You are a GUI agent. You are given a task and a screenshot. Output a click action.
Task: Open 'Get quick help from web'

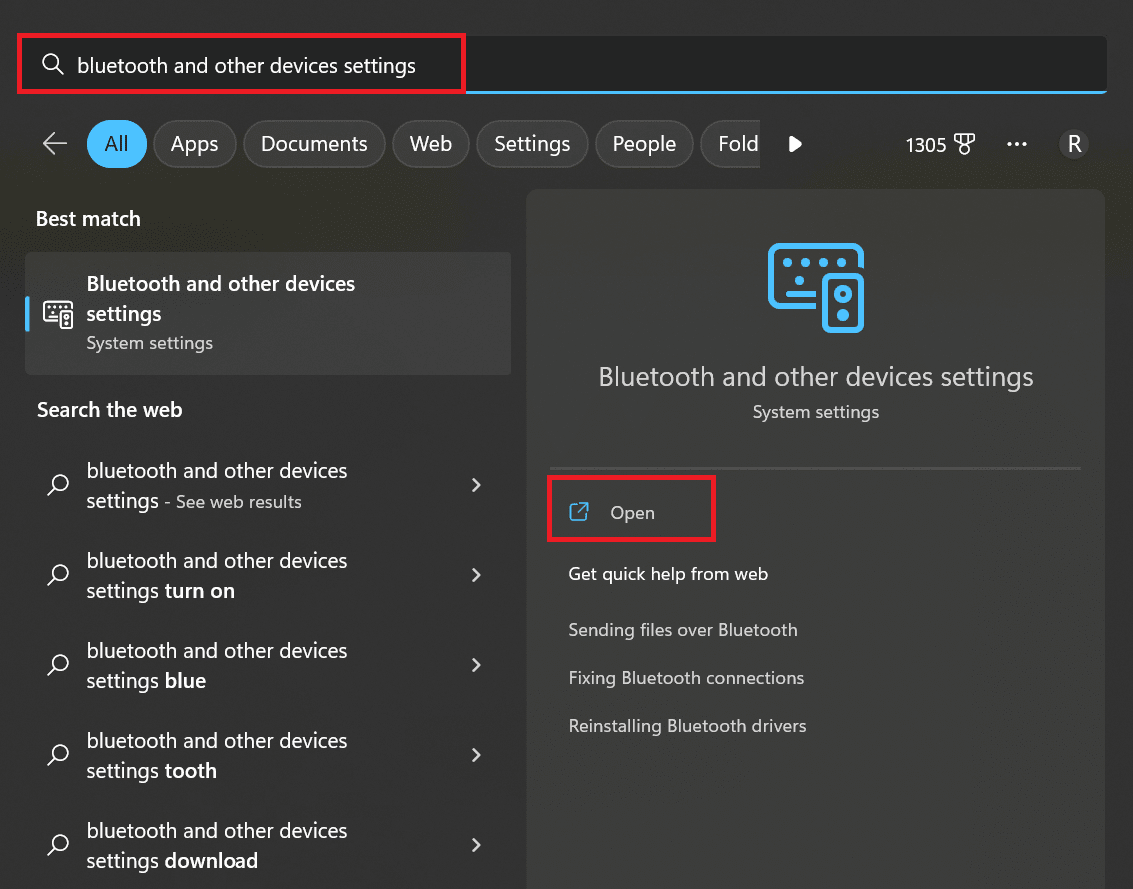(667, 574)
